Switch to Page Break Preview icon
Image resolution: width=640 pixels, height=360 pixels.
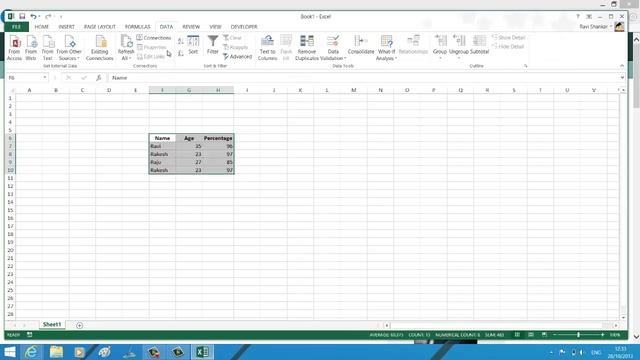click(x=544, y=335)
